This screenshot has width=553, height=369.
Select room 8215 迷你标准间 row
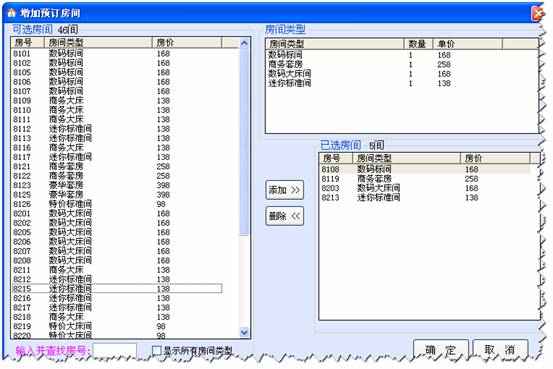[117, 289]
